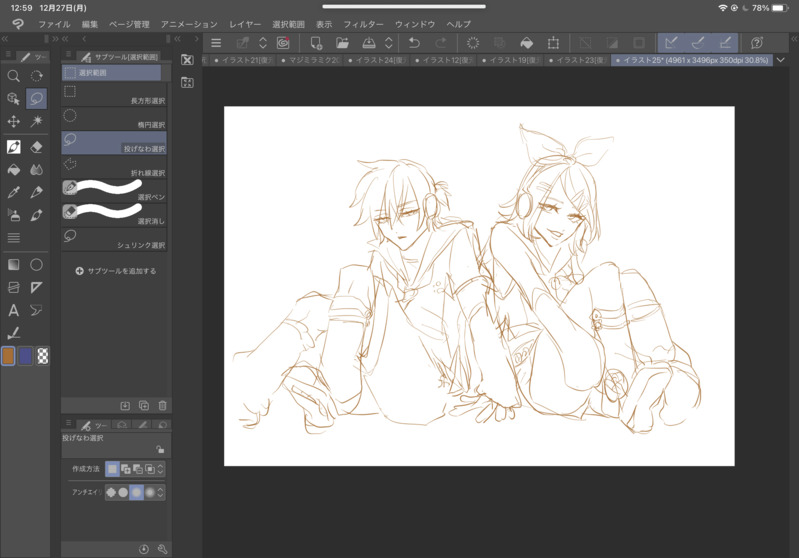Viewport: 799px width, 558px height.
Task: Collapse right palette dock with chevrons
Action: (x=794, y=39)
